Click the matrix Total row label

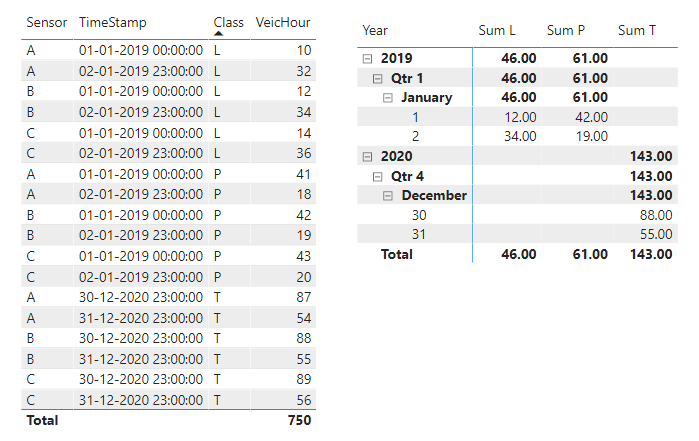397,254
